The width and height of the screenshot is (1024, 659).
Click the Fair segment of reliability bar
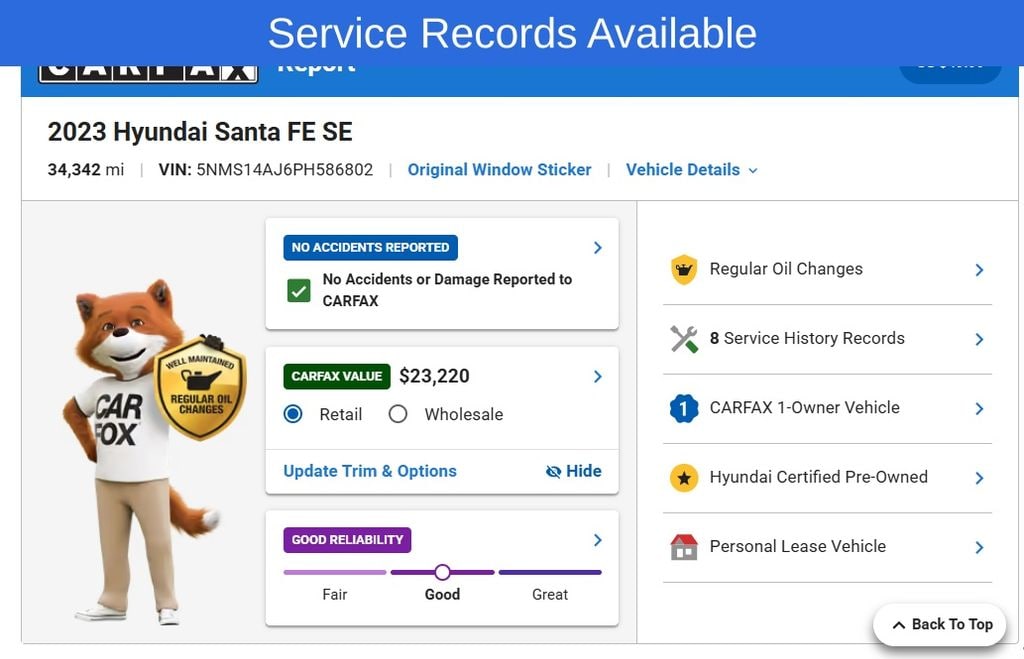point(335,572)
